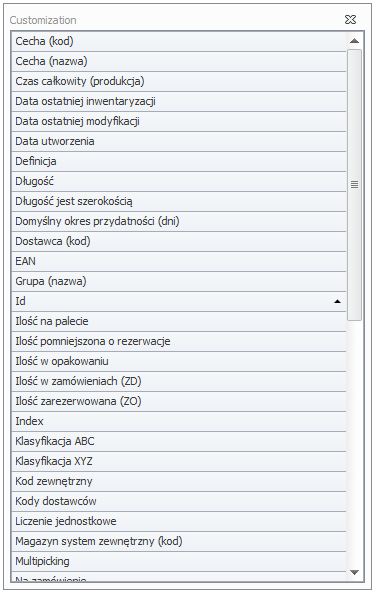Select the EAN column item
This screenshot has height=595, width=377.
pyautogui.click(x=179, y=261)
